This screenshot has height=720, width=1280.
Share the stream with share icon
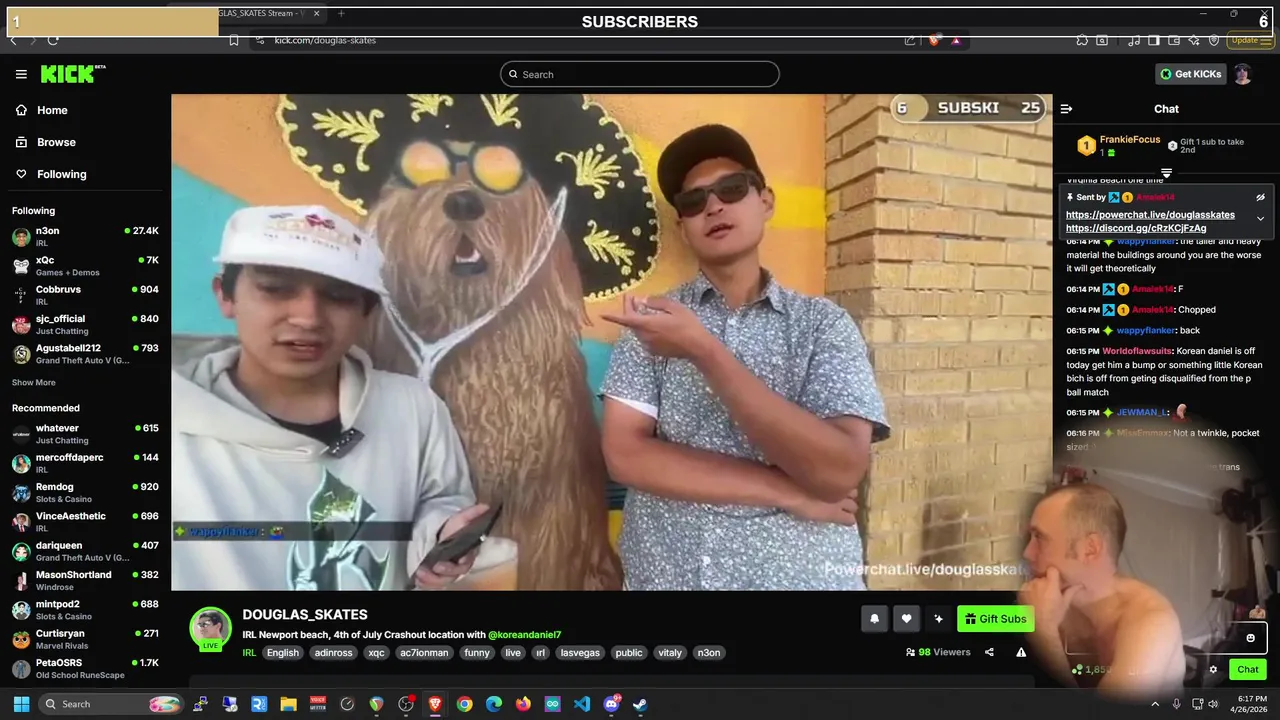[x=989, y=652]
